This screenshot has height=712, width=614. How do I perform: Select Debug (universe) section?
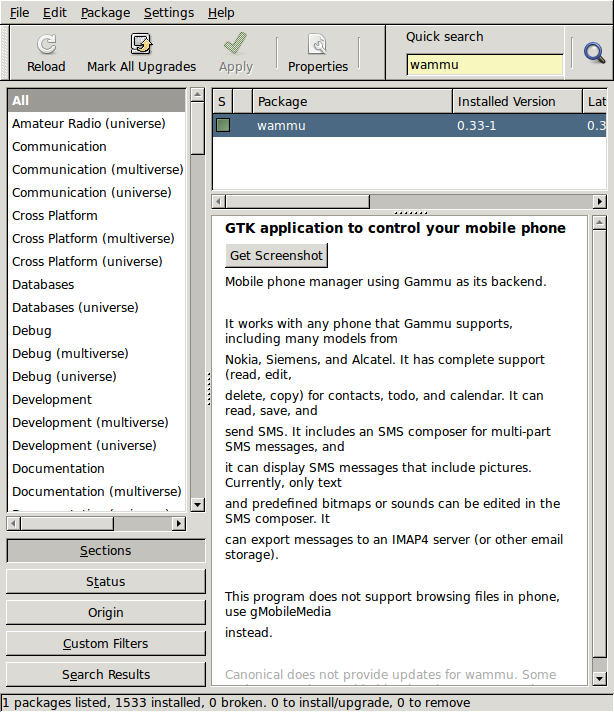tap(97, 376)
